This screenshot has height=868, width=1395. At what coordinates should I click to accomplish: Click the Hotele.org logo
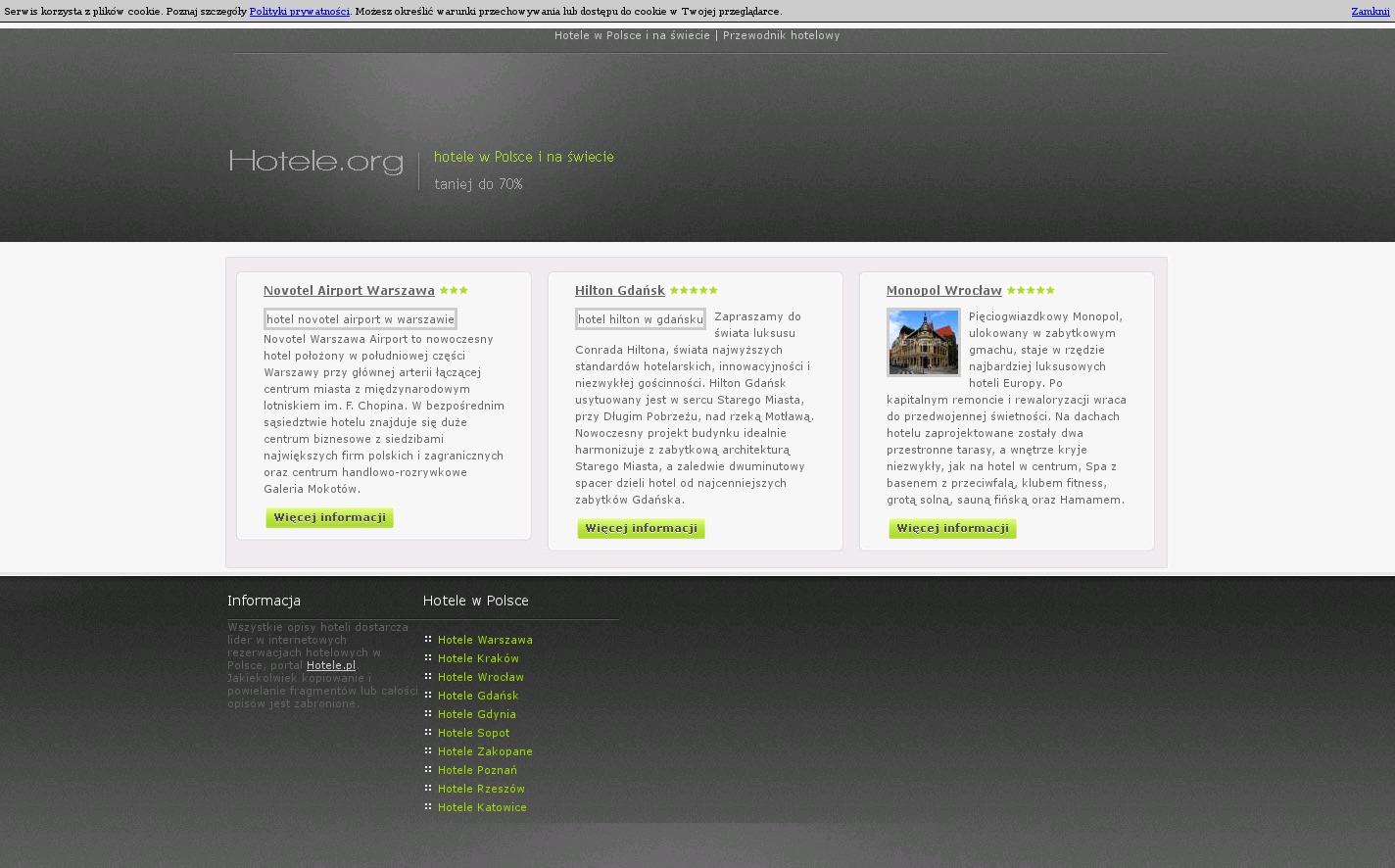pos(315,162)
